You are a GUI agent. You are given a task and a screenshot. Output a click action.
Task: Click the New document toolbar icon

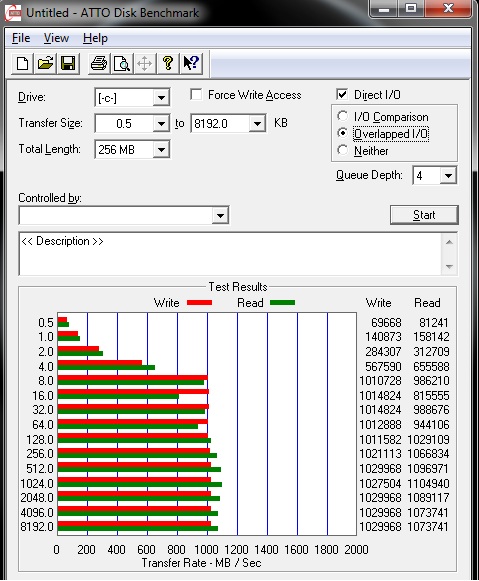[x=22, y=63]
